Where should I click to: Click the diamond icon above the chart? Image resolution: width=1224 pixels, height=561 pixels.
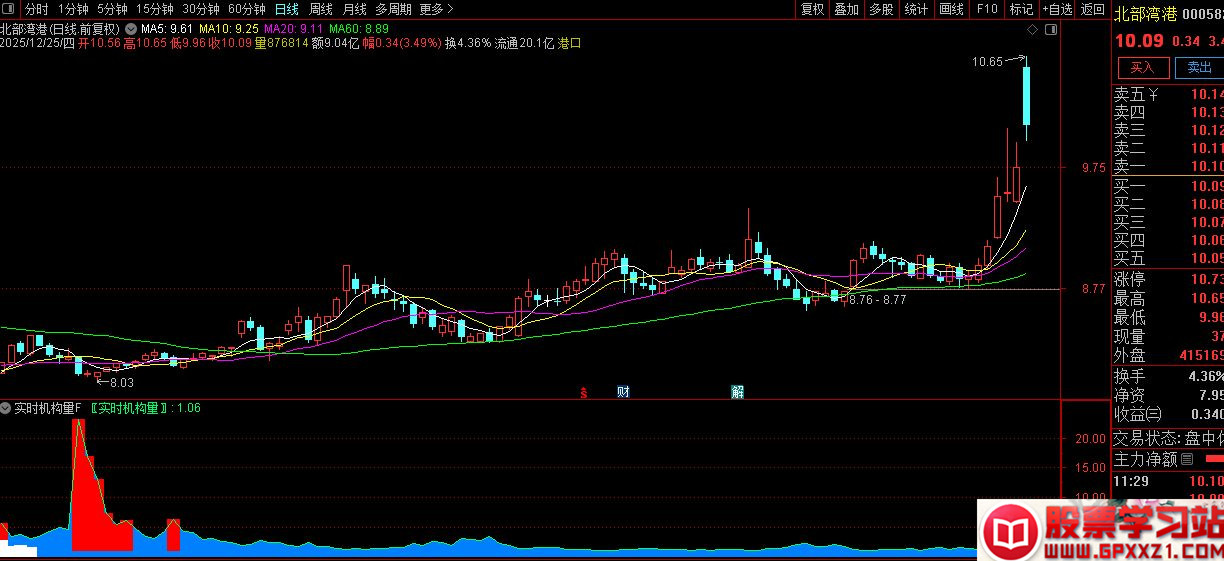1032,30
